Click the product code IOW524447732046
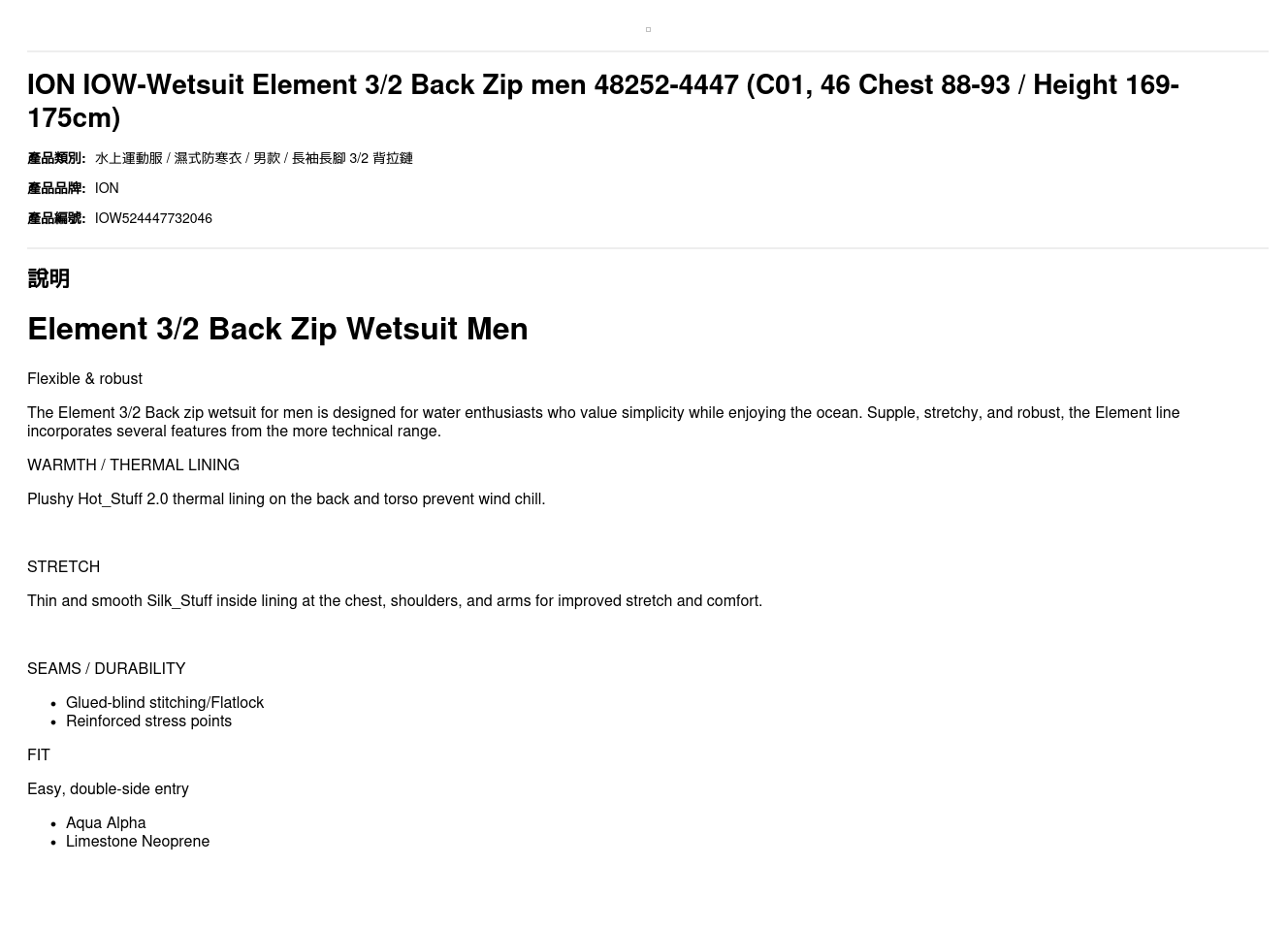This screenshot has width=1288, height=929. [153, 218]
